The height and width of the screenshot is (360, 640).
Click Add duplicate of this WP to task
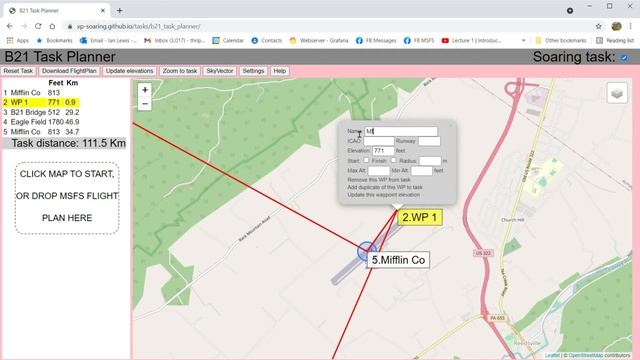tap(385, 187)
